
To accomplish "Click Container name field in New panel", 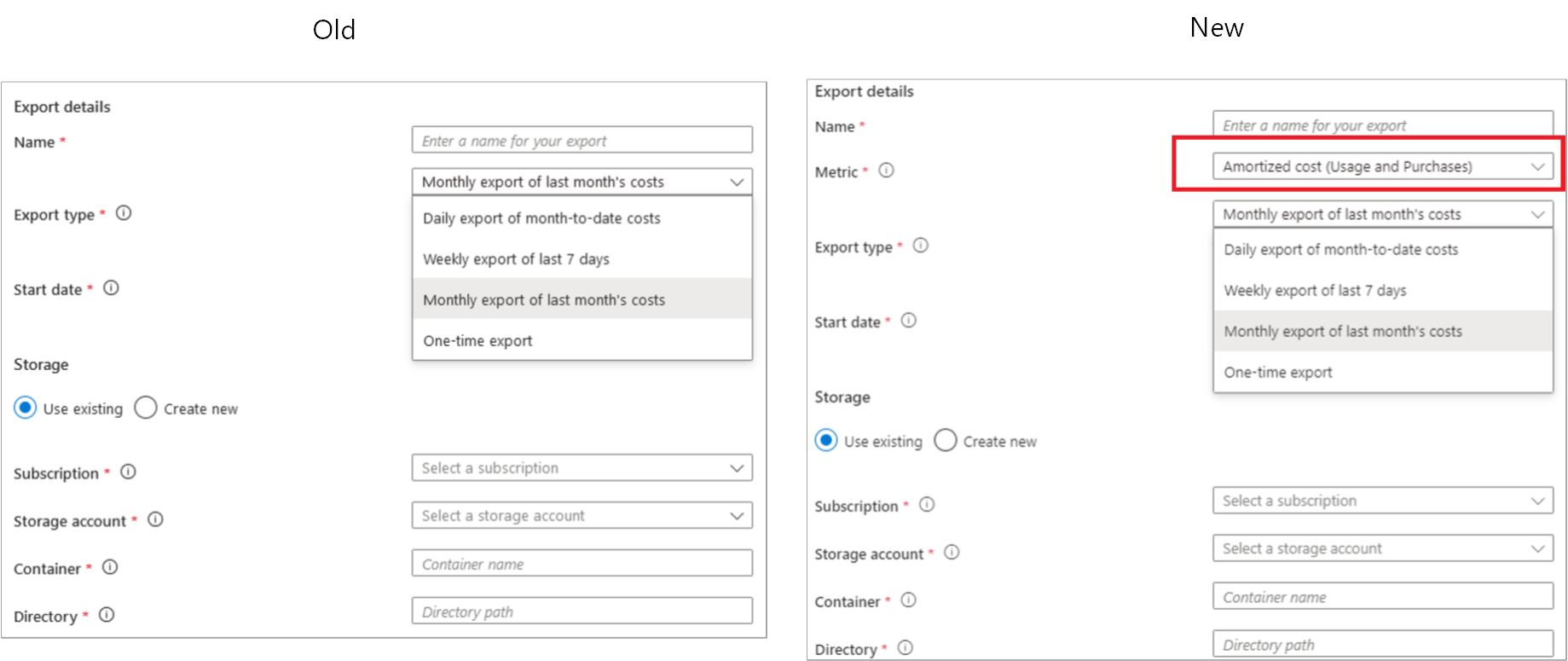I will coord(1382,597).
